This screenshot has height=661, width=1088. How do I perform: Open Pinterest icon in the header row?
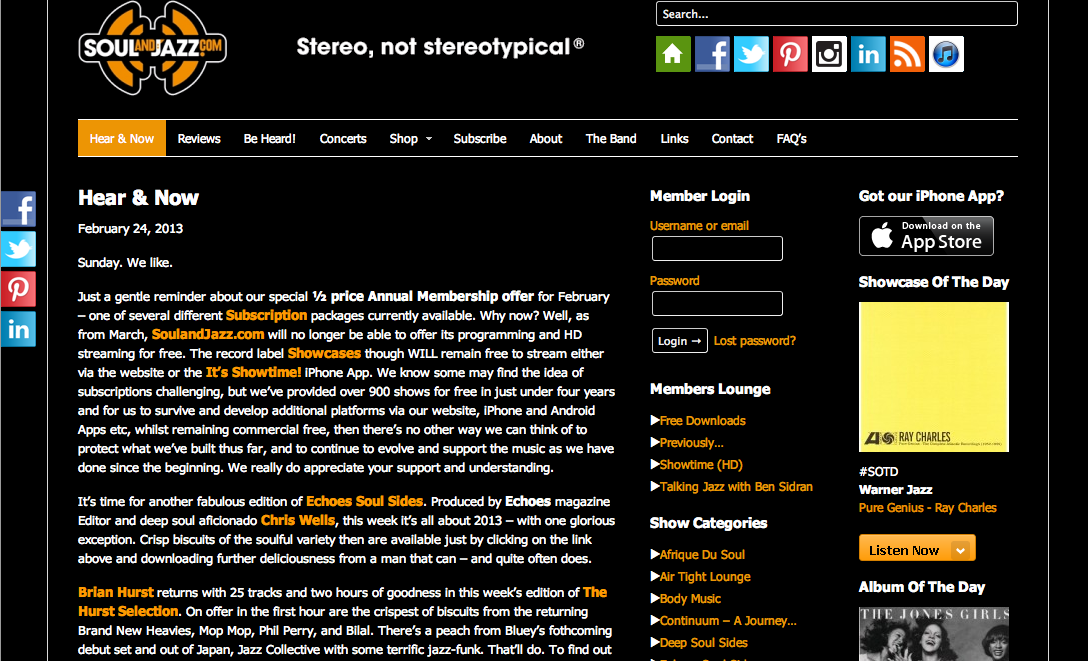point(790,54)
